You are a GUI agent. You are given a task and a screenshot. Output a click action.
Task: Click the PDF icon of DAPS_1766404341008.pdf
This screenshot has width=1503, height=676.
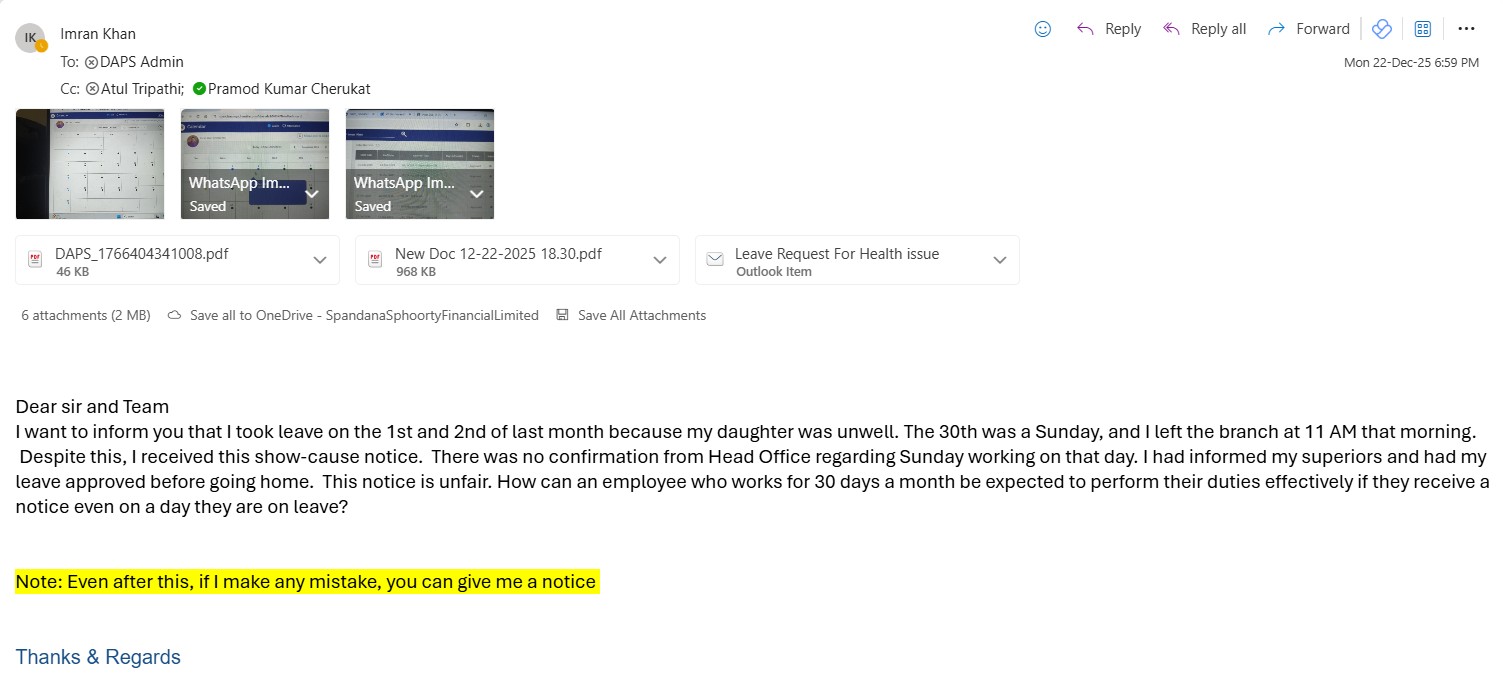tap(36, 260)
